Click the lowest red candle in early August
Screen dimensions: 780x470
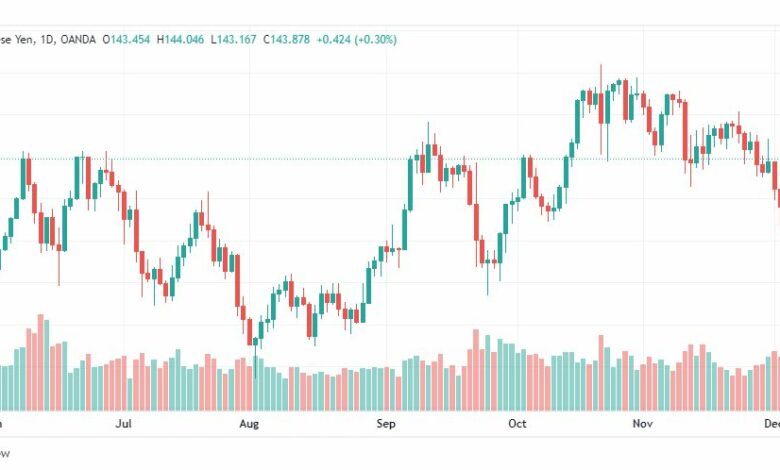click(x=250, y=332)
